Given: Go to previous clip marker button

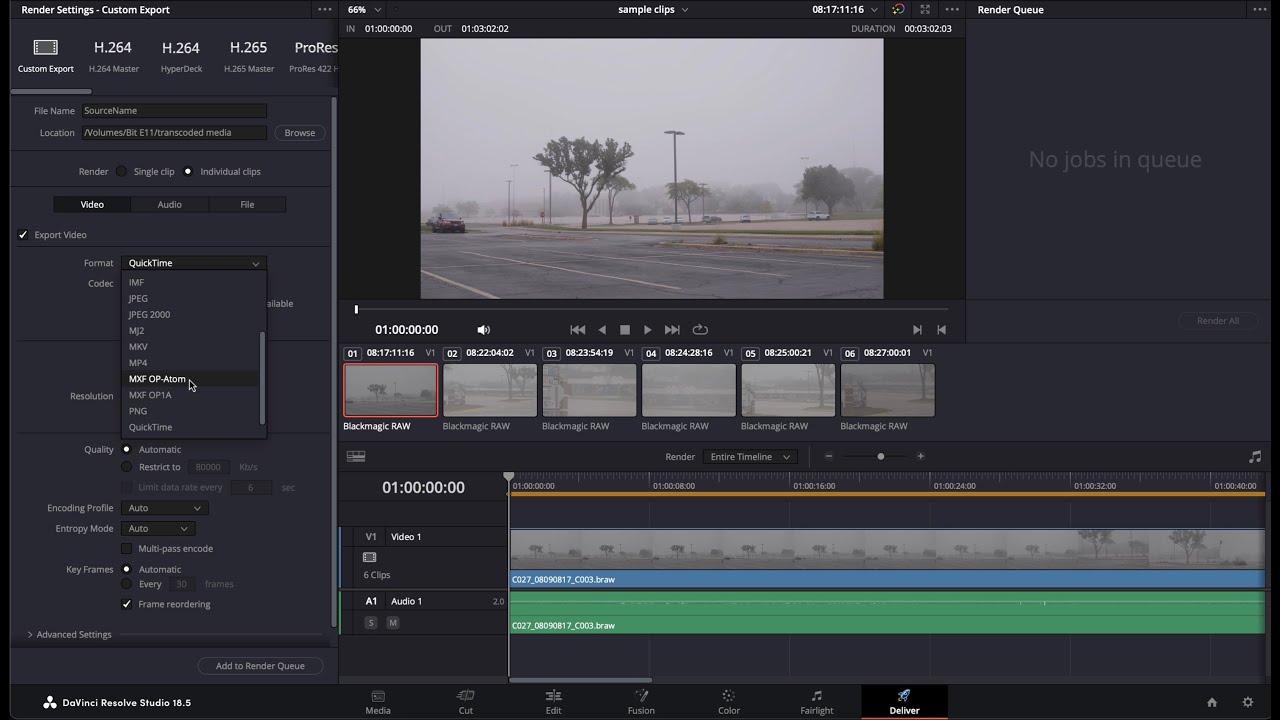Looking at the screenshot, I should coord(941,330).
